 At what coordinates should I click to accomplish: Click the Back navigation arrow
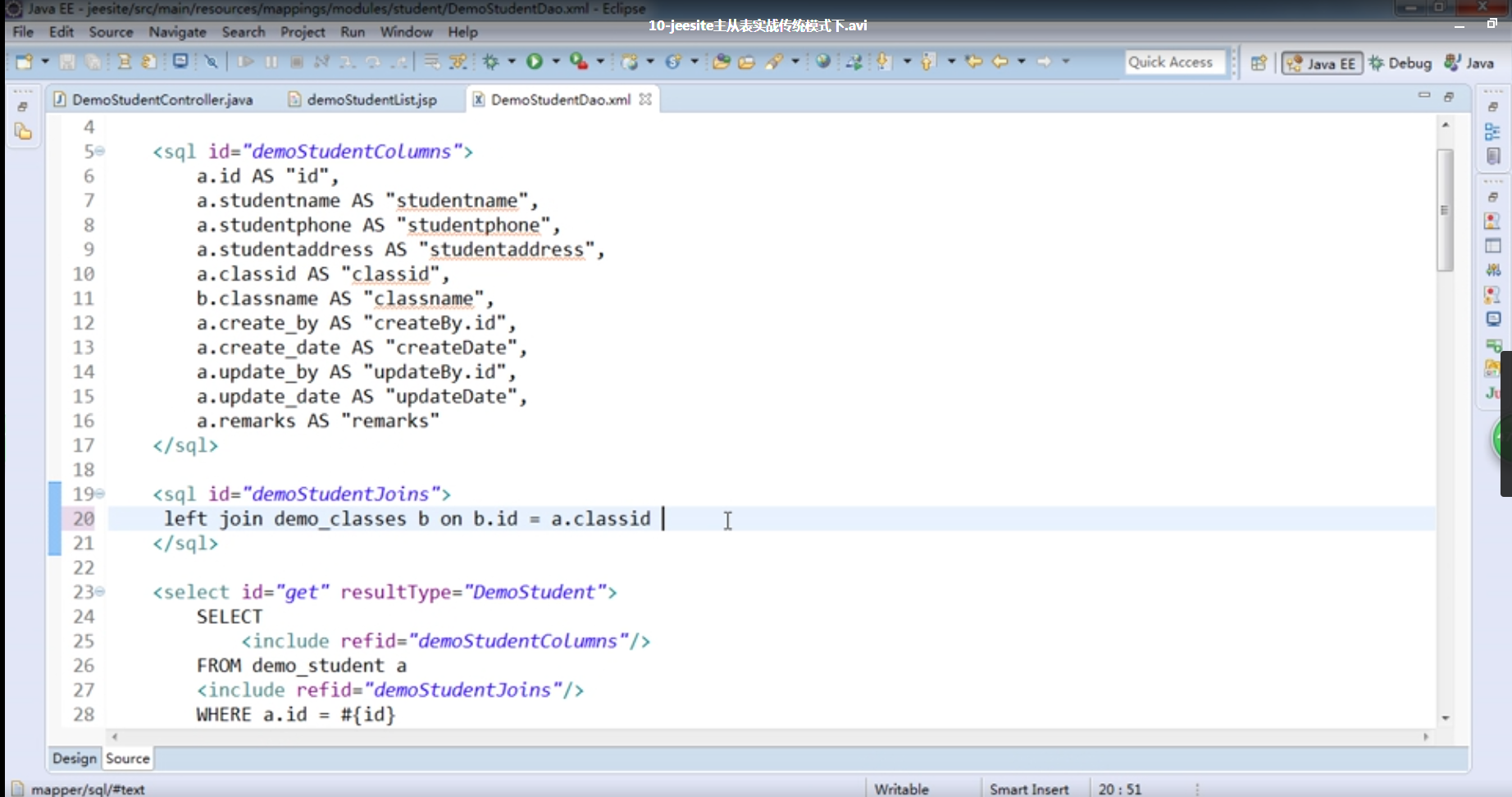pos(1000,61)
